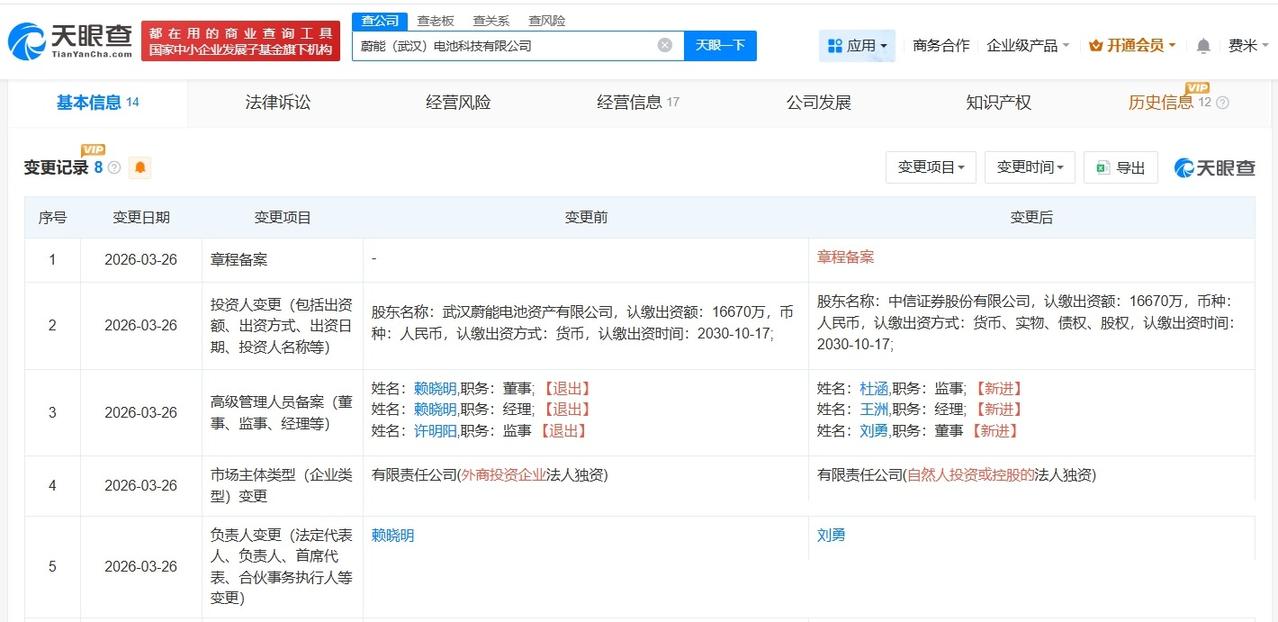Click the orange monitoring bell beside 变更记录

point(139,167)
